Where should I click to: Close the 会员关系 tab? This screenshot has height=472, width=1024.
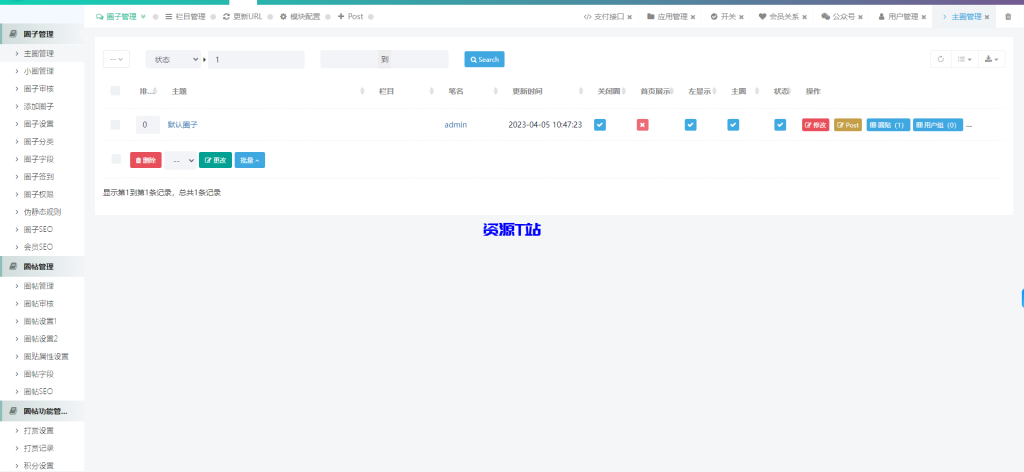(x=805, y=17)
